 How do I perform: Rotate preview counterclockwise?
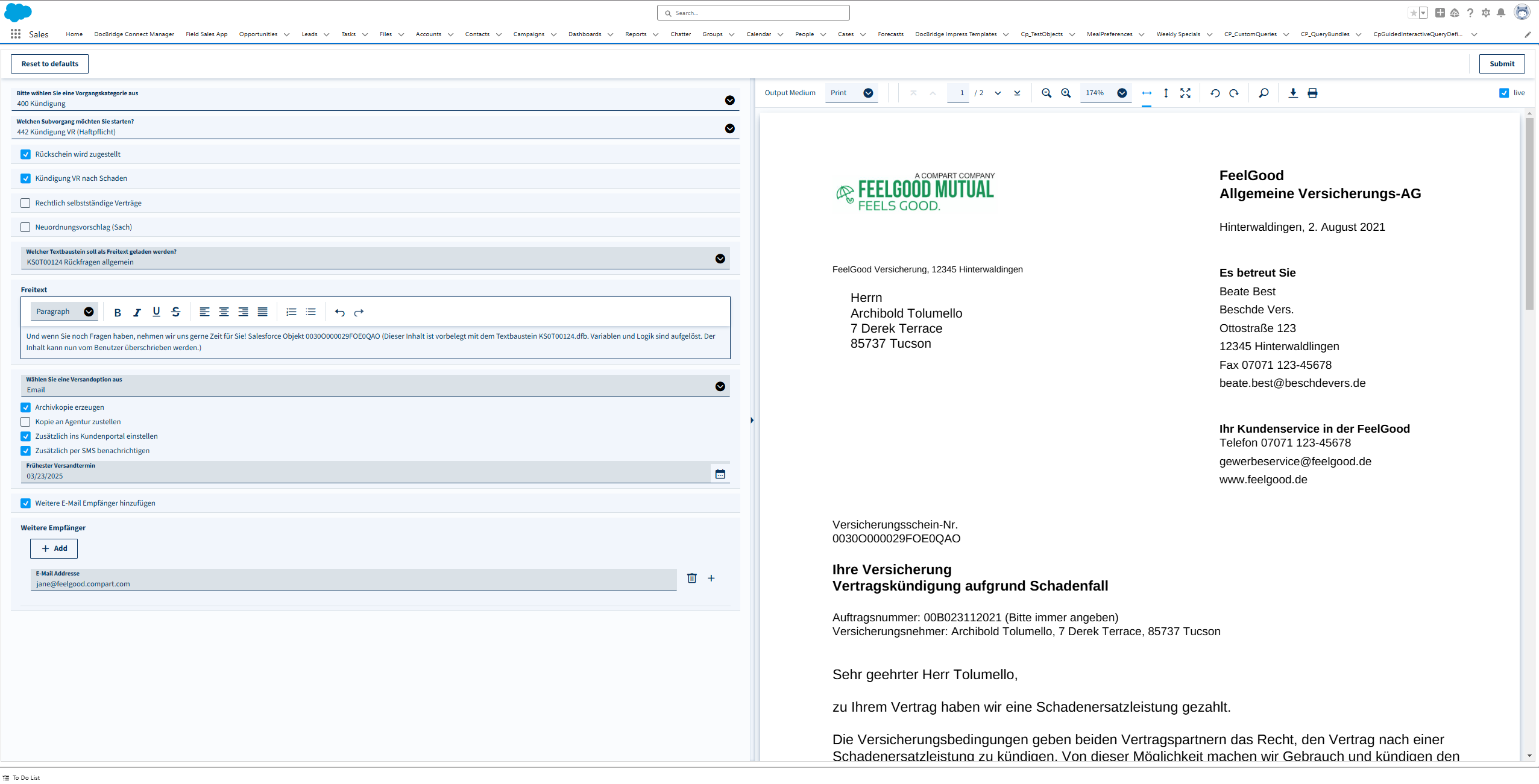(1215, 93)
